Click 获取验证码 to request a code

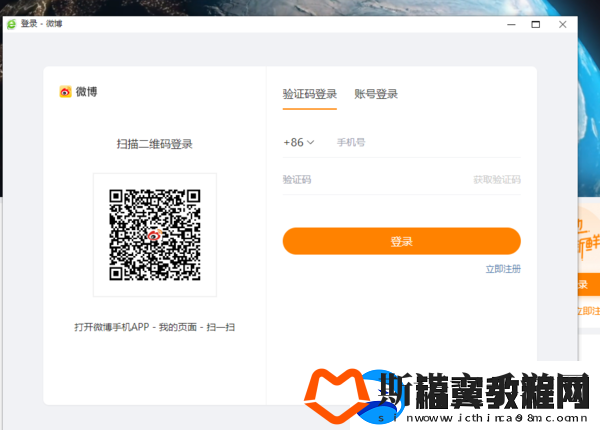[x=497, y=180]
